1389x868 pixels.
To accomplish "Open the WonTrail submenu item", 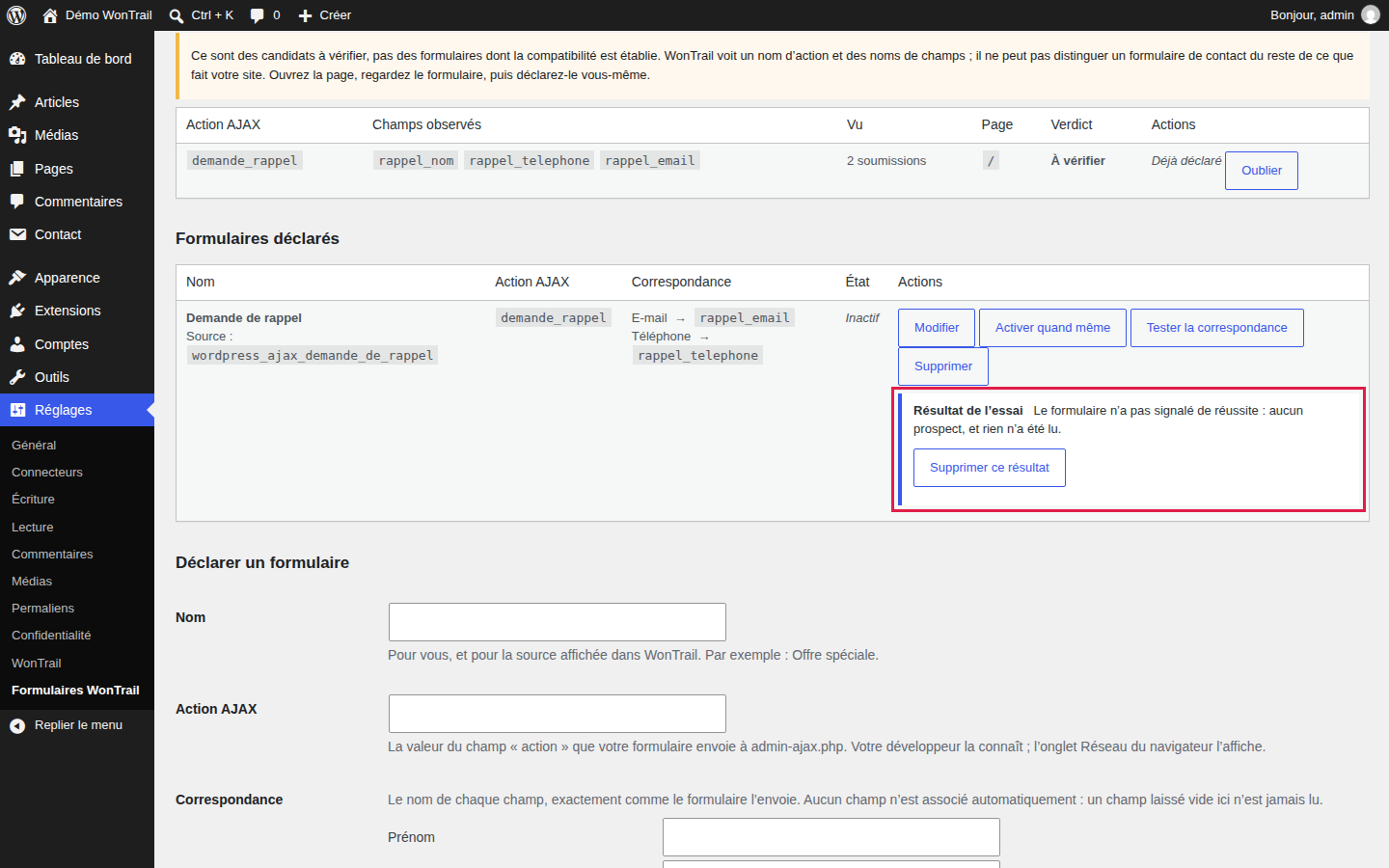I will point(36,663).
